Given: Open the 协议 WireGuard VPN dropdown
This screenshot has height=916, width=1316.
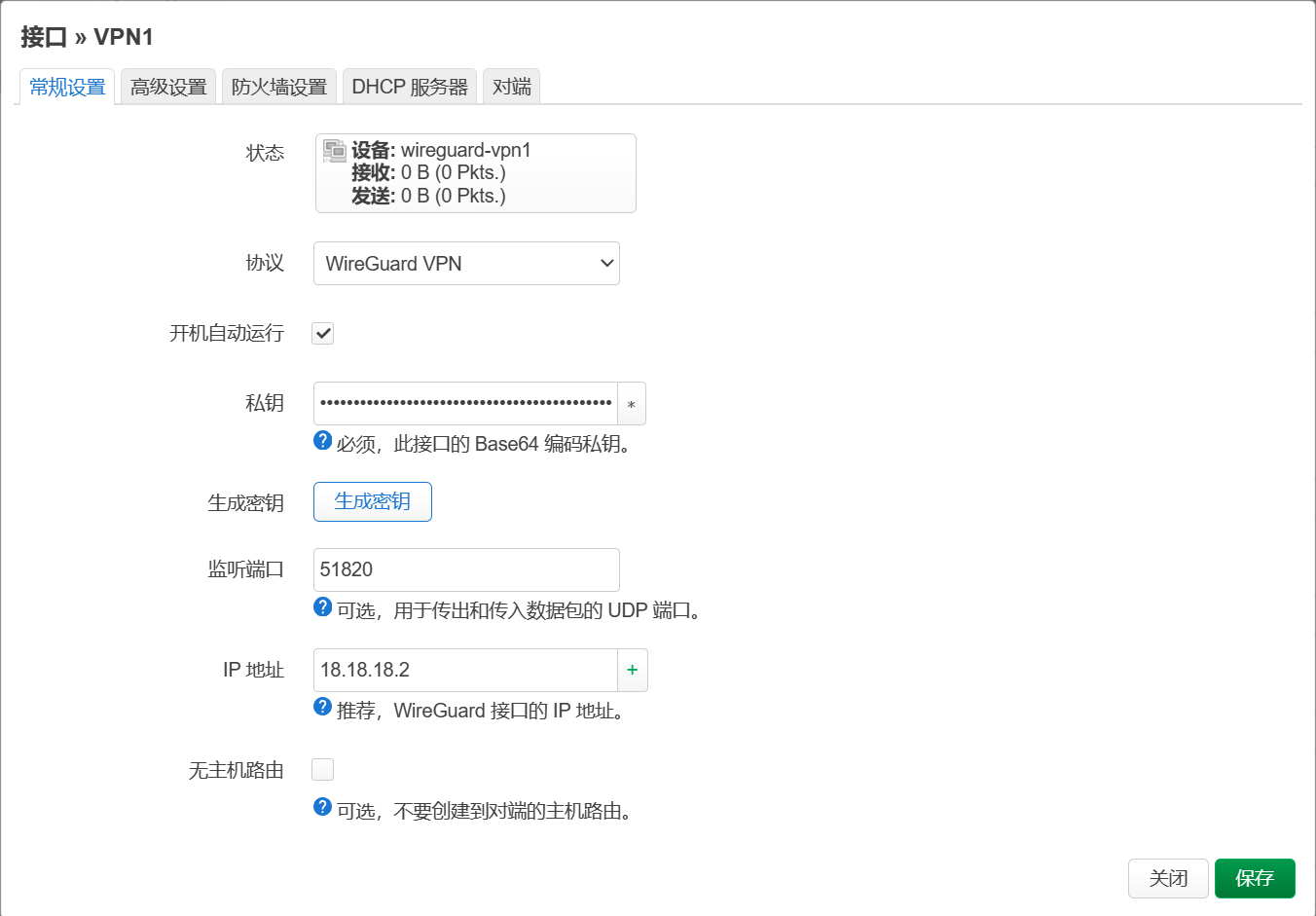Looking at the screenshot, I should [466, 264].
